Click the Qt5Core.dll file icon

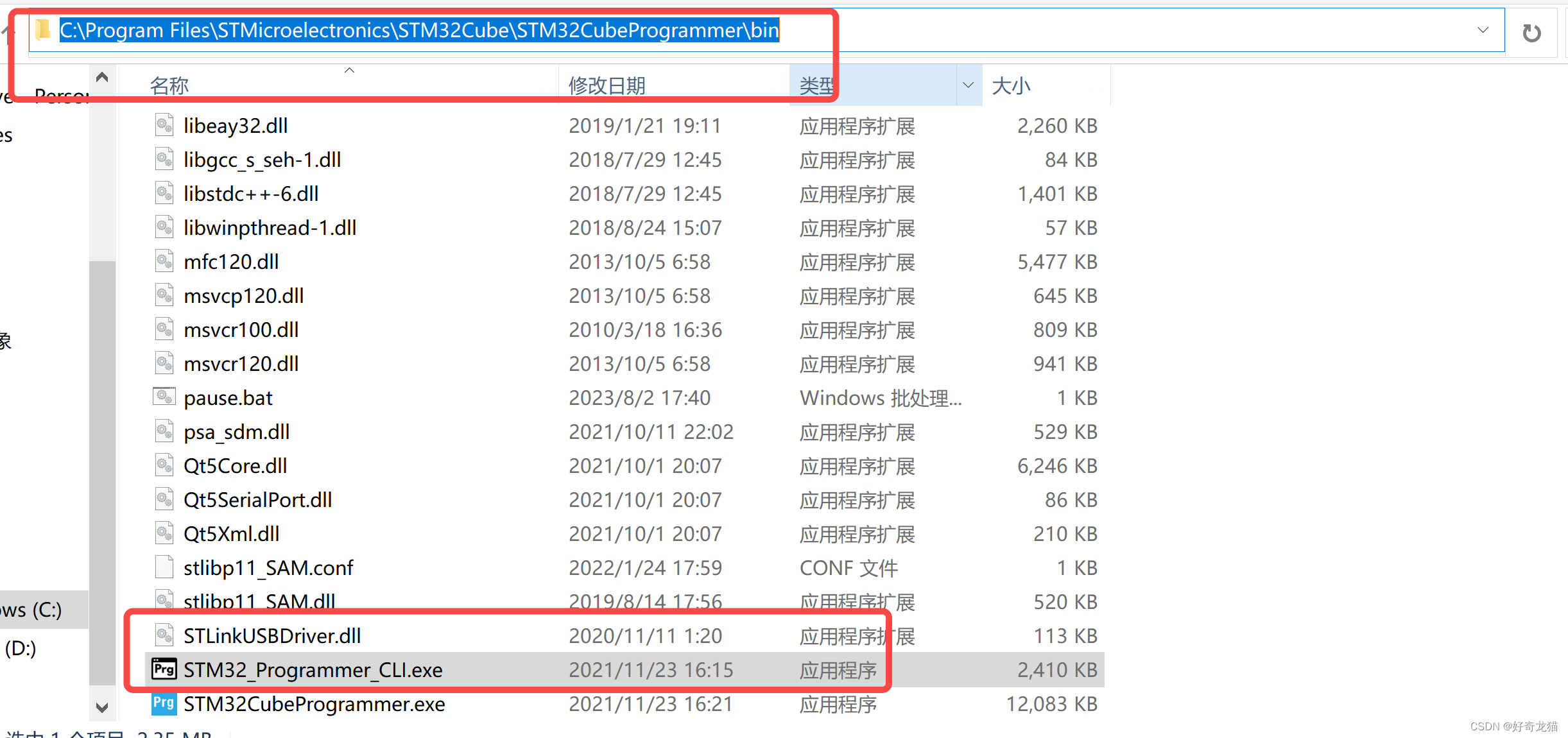coord(164,465)
